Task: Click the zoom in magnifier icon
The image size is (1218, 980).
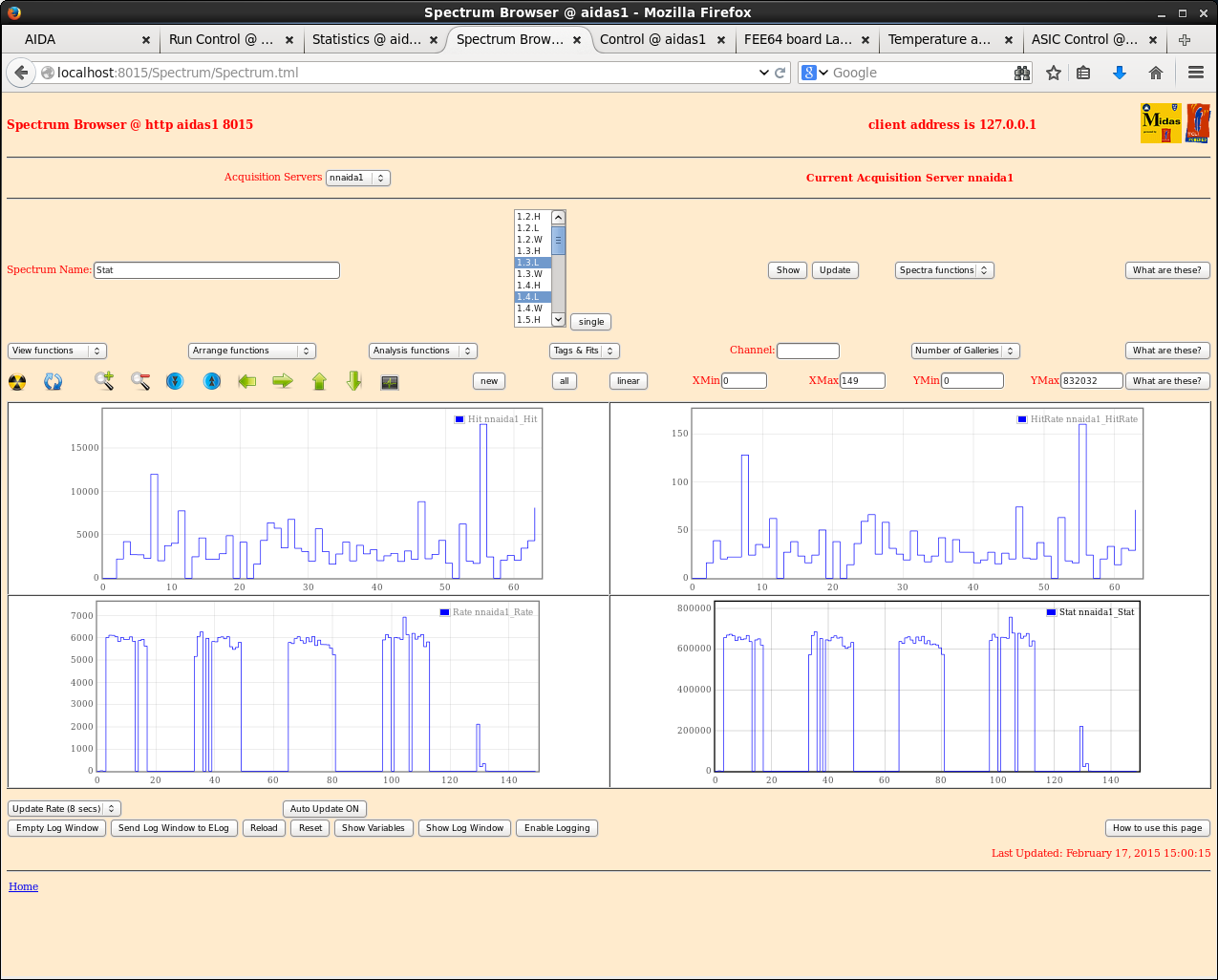Action: 104,381
